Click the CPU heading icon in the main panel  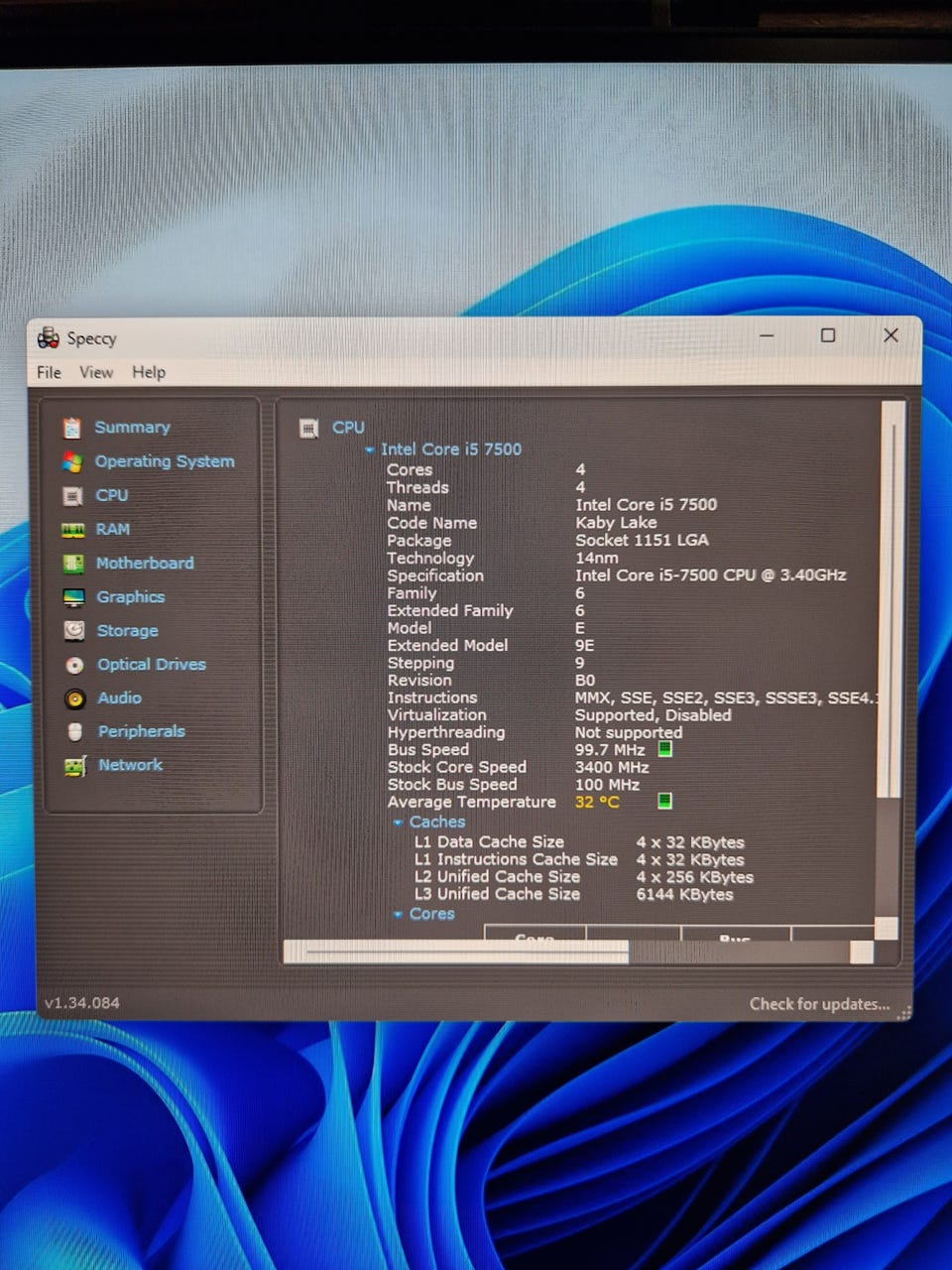tap(309, 428)
